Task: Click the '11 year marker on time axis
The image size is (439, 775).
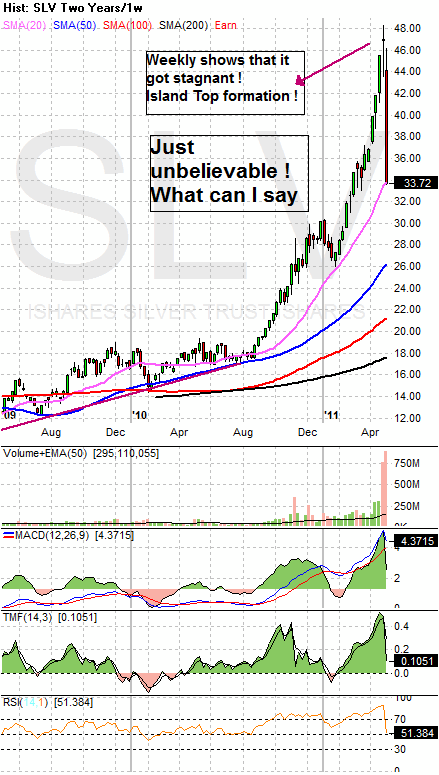Action: point(332,416)
